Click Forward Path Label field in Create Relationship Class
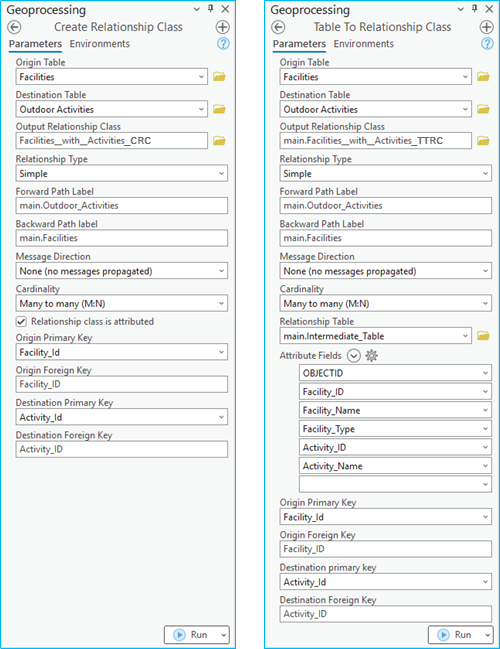Screen dimensions: 500x649 (x=122, y=206)
